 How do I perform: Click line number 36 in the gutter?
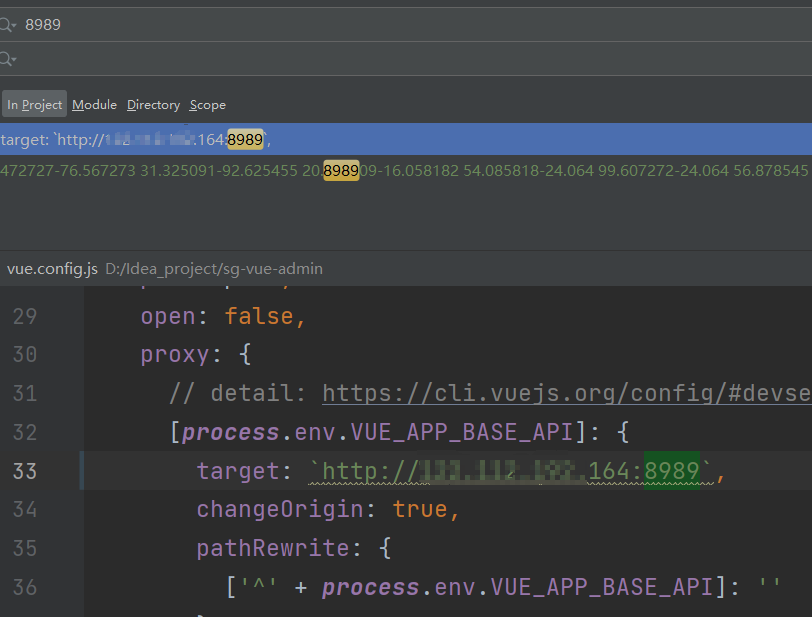[24, 587]
